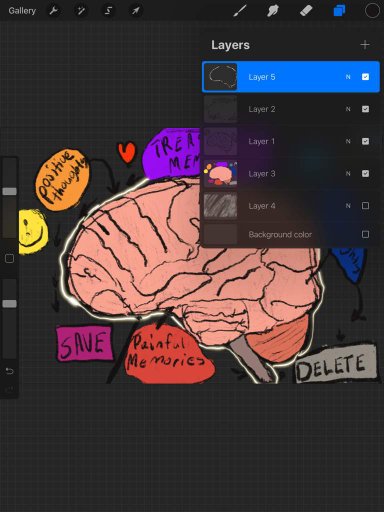The width and height of the screenshot is (384, 512).
Task: Open the Adjustments magic wand menu
Action: tap(81, 11)
